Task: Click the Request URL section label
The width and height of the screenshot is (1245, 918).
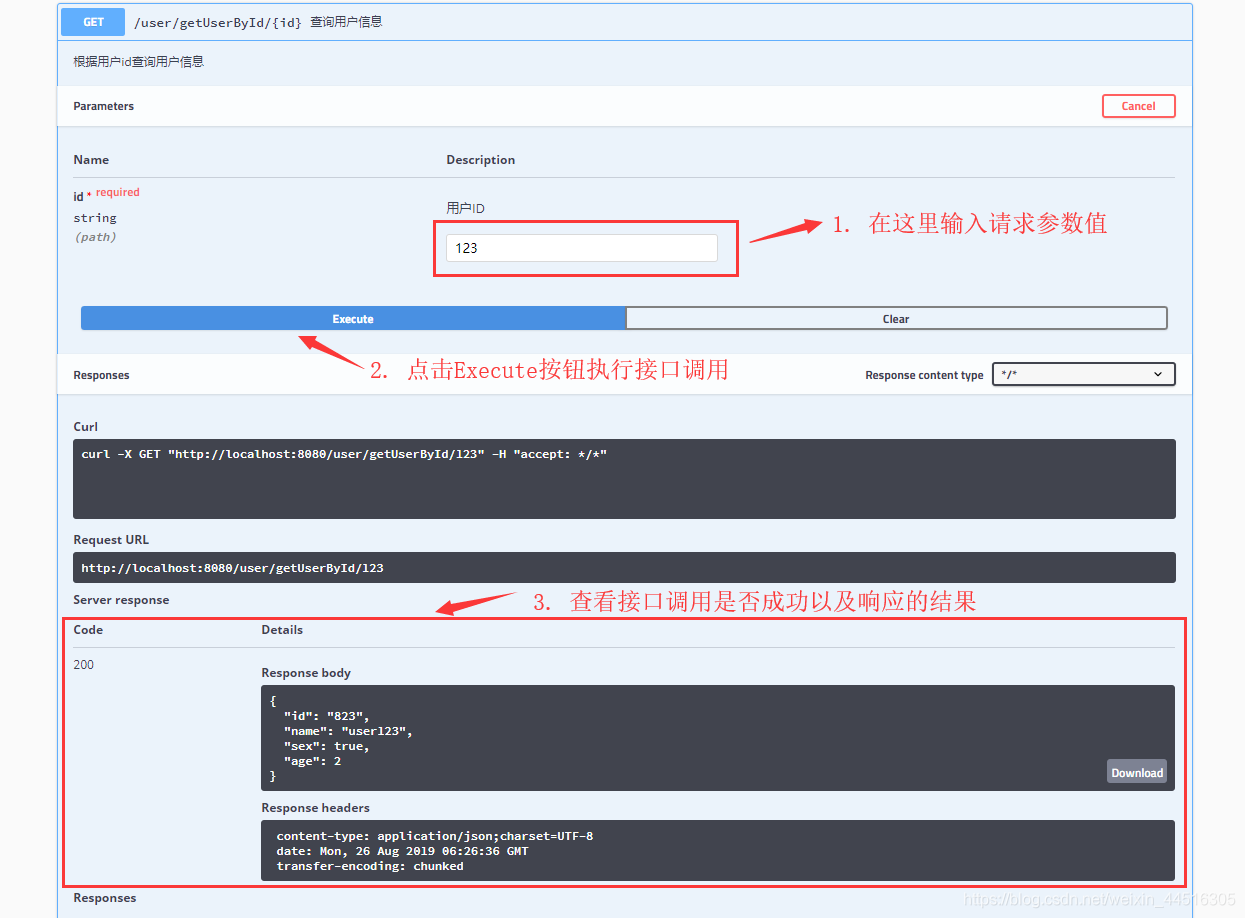Action: 111,540
